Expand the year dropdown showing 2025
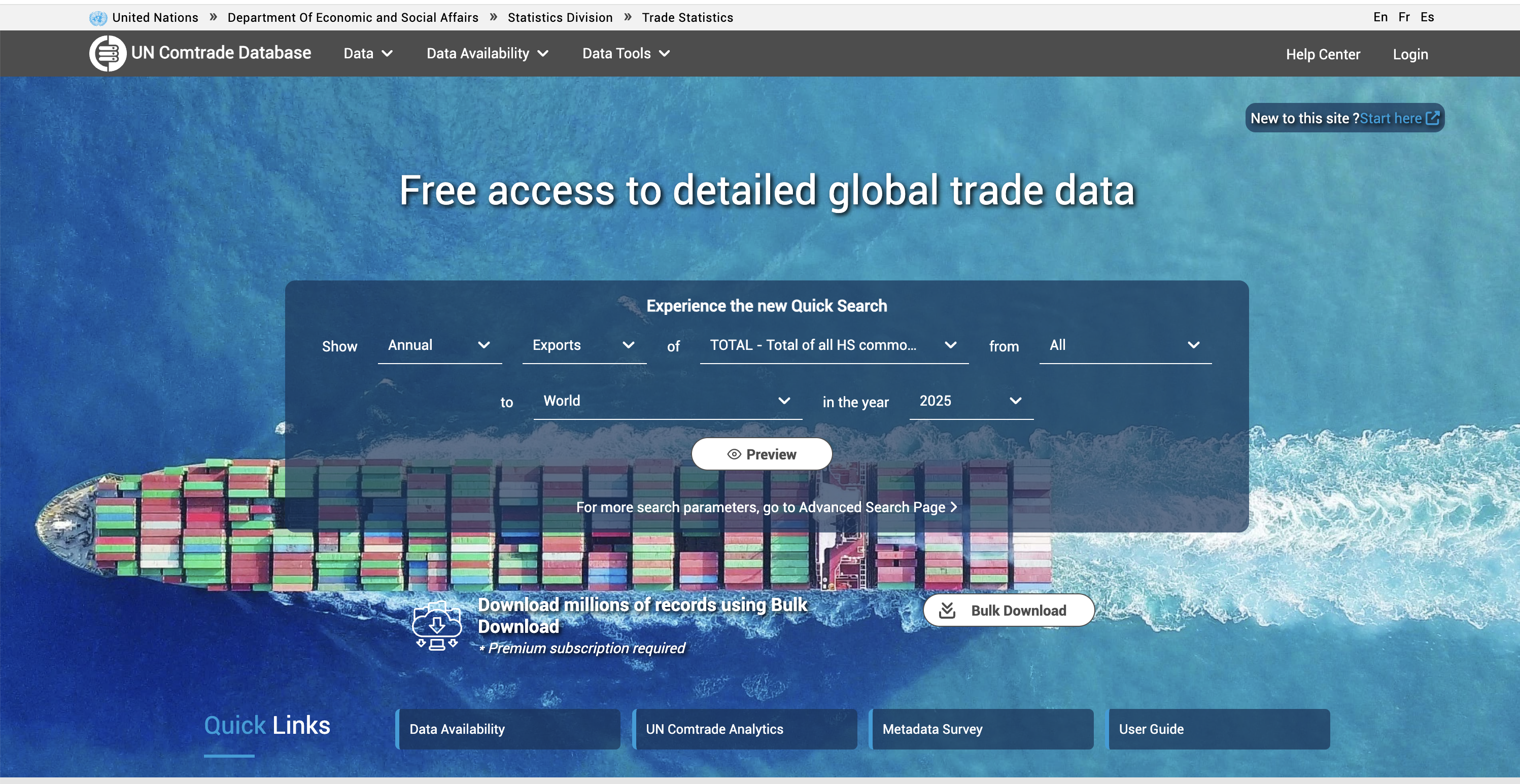1520x784 pixels. [x=970, y=401]
